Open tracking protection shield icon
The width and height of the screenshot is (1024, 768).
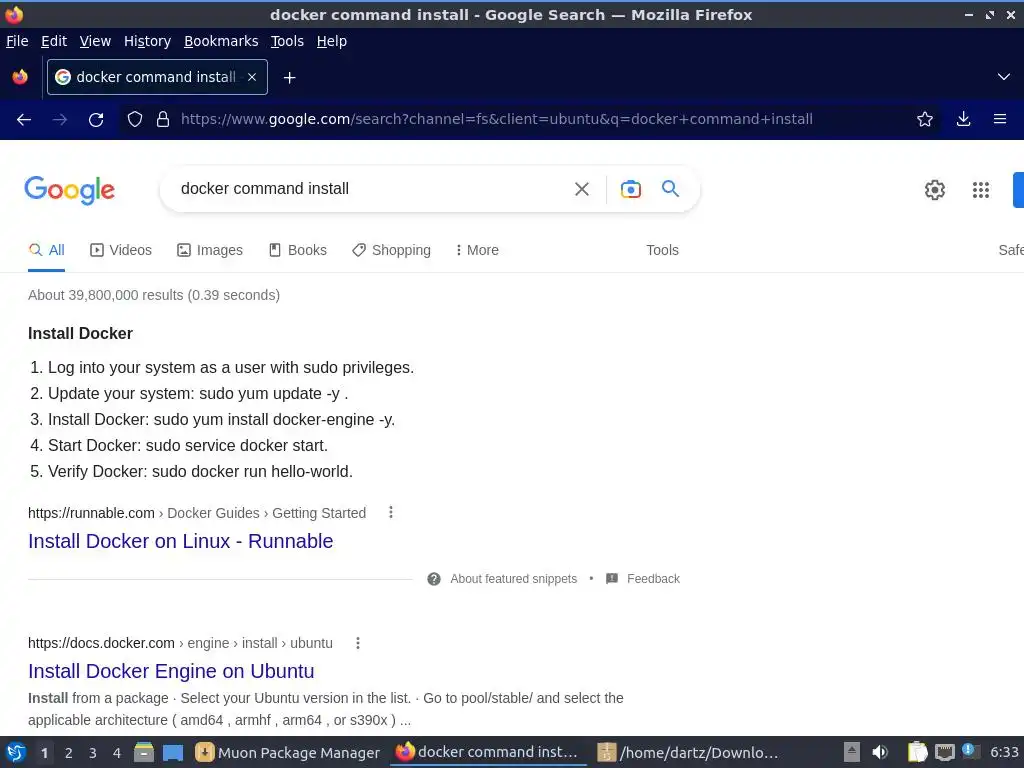coord(135,120)
